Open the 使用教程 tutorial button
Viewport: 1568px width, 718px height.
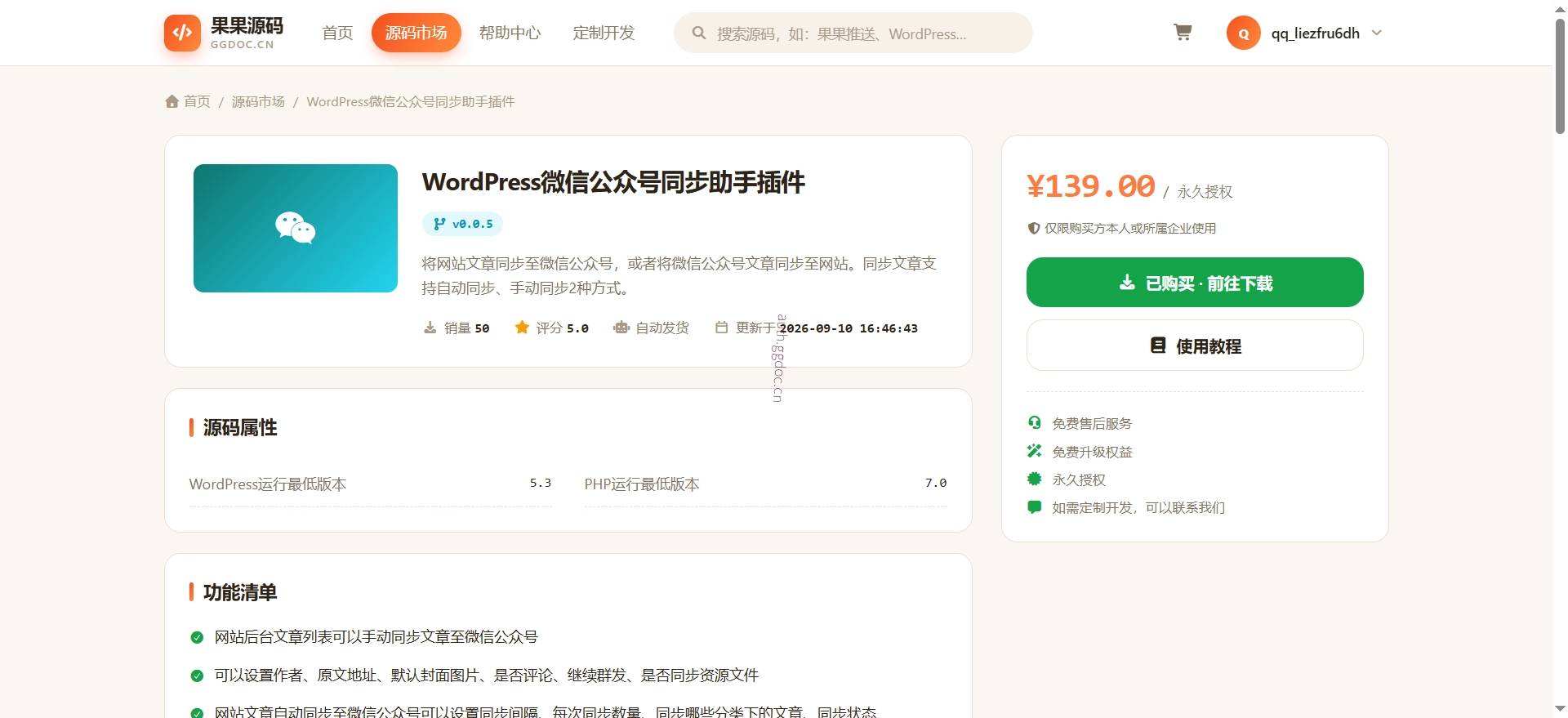pos(1195,346)
